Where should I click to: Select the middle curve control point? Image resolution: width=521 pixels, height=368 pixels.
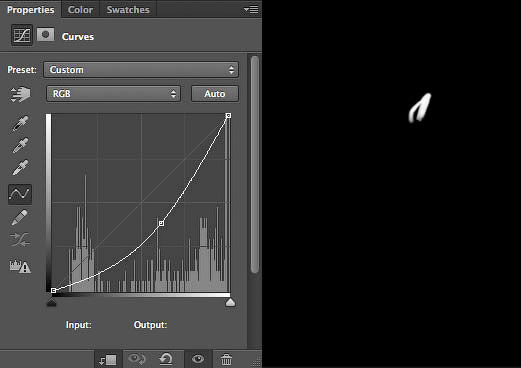(x=161, y=223)
